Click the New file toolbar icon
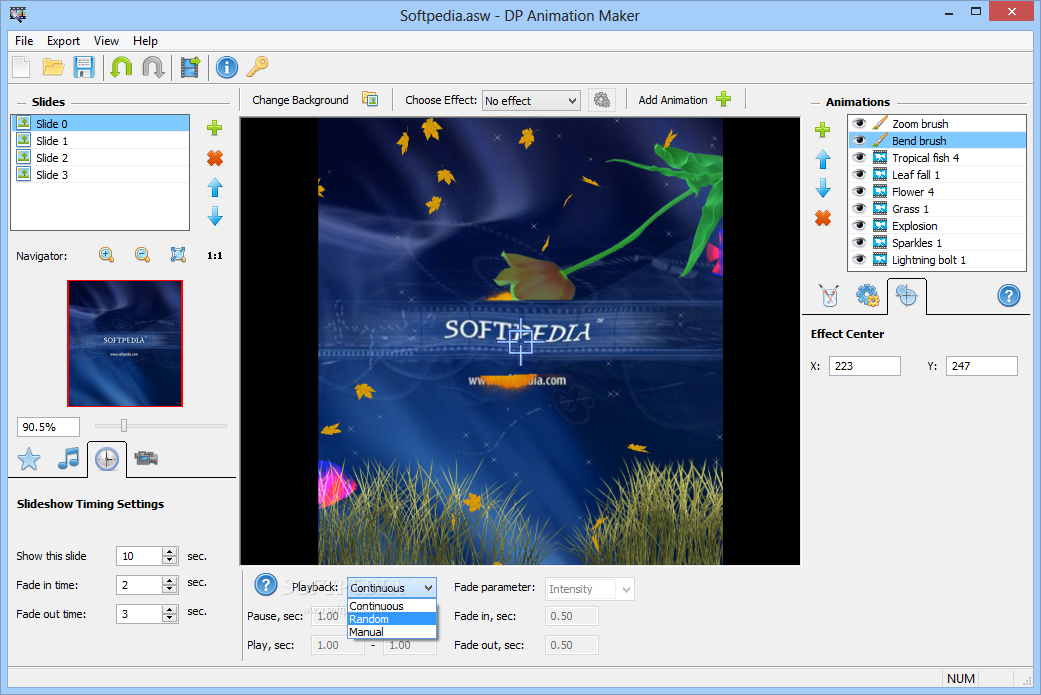1041x695 pixels. (22, 67)
